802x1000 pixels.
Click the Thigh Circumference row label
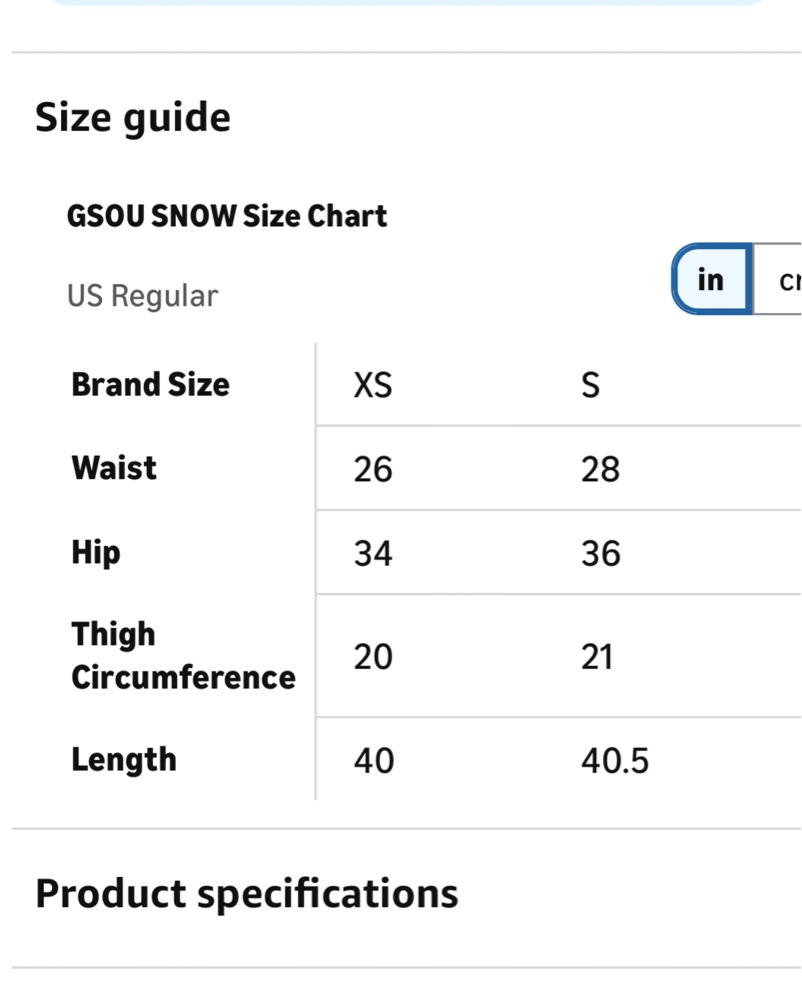(184, 656)
